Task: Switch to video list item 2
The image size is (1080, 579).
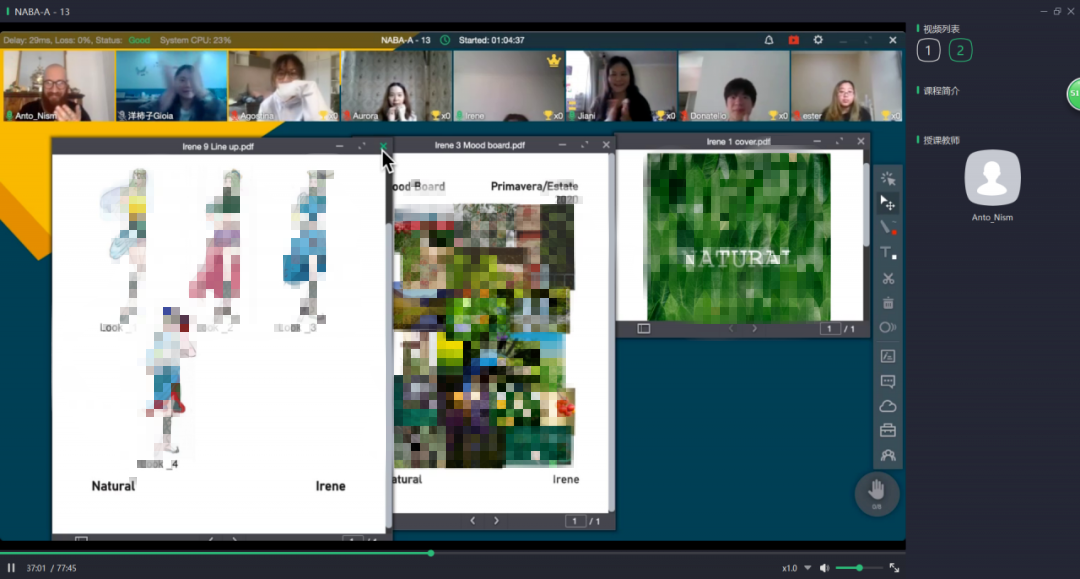Action: tap(960, 50)
